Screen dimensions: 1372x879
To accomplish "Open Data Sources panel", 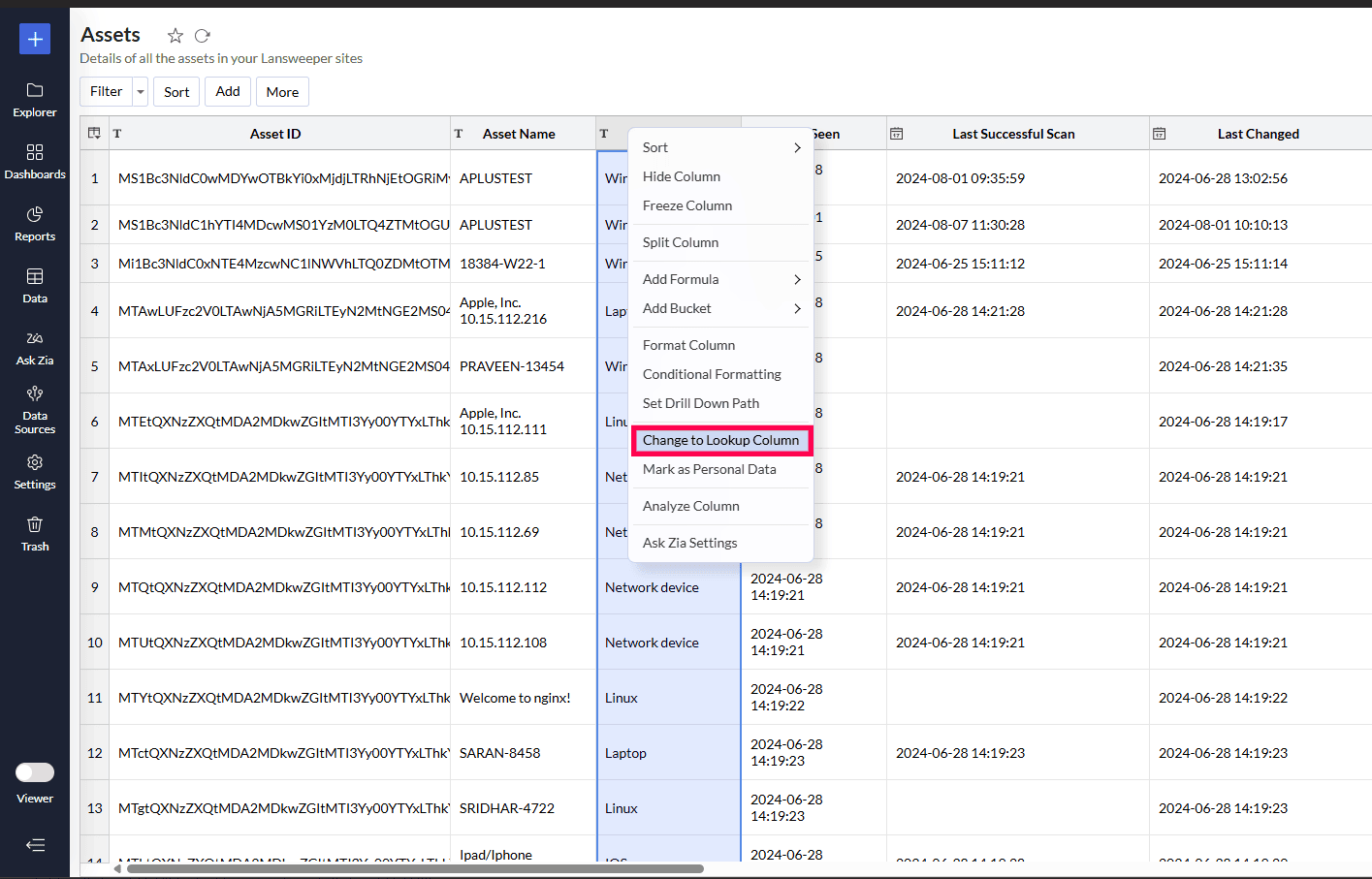I will click(35, 410).
